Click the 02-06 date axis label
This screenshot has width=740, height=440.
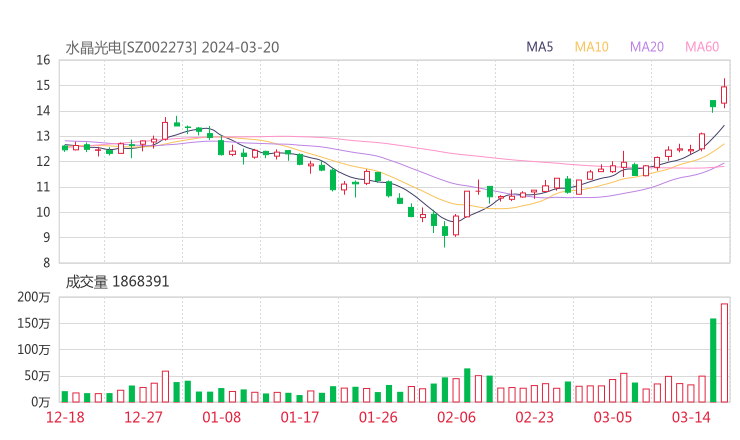click(456, 417)
